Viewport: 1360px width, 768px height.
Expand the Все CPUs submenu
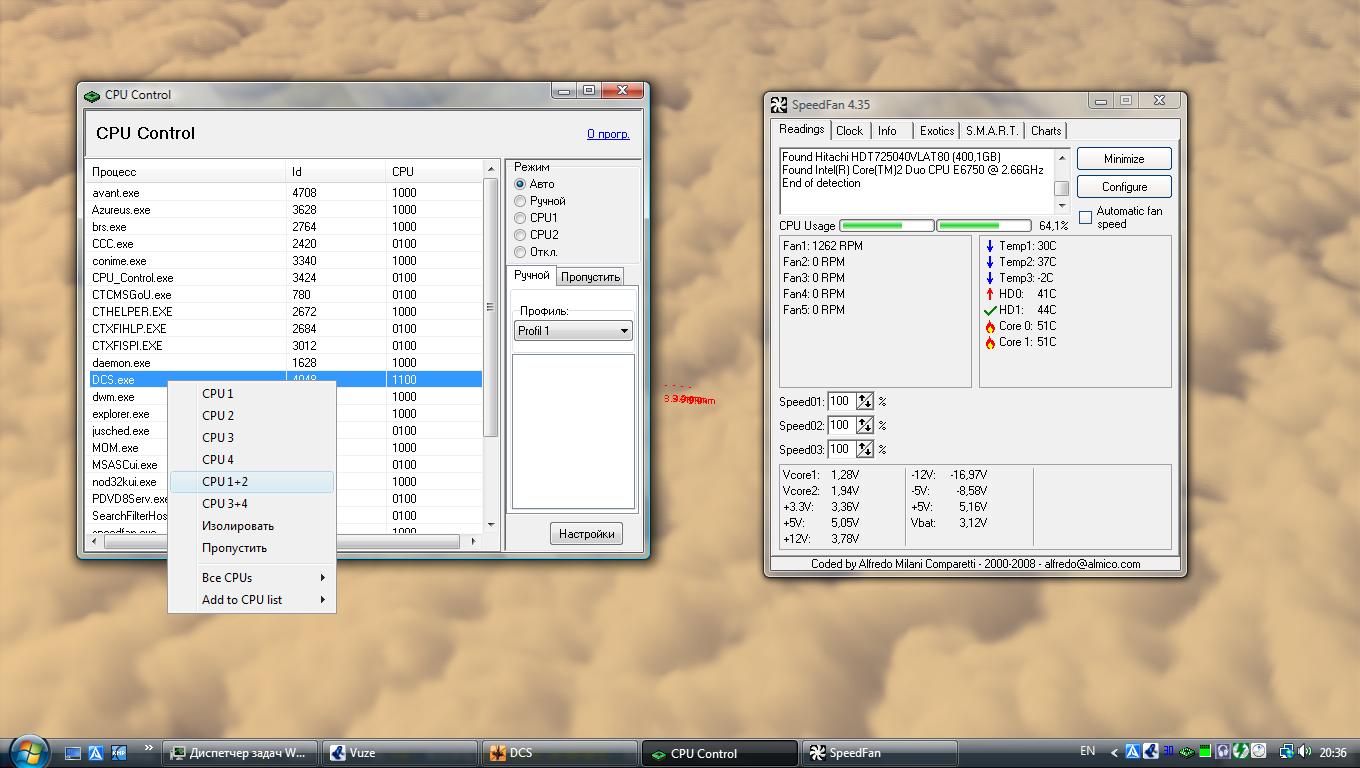pyautogui.click(x=252, y=578)
